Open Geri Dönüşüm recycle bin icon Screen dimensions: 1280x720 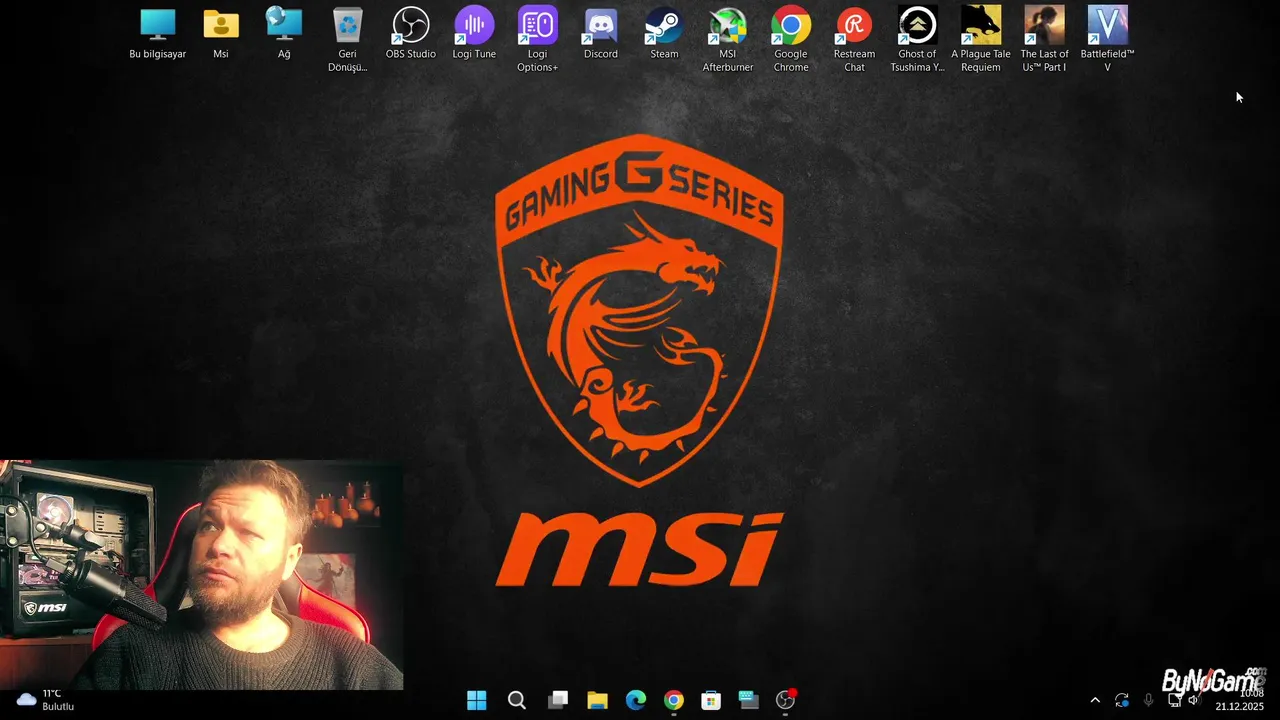click(347, 40)
